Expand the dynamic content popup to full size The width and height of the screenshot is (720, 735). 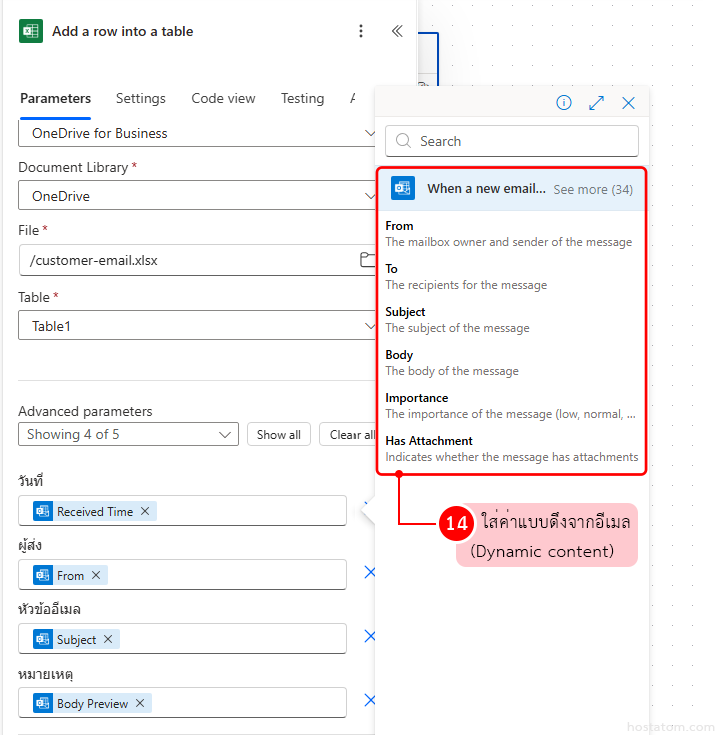click(596, 103)
